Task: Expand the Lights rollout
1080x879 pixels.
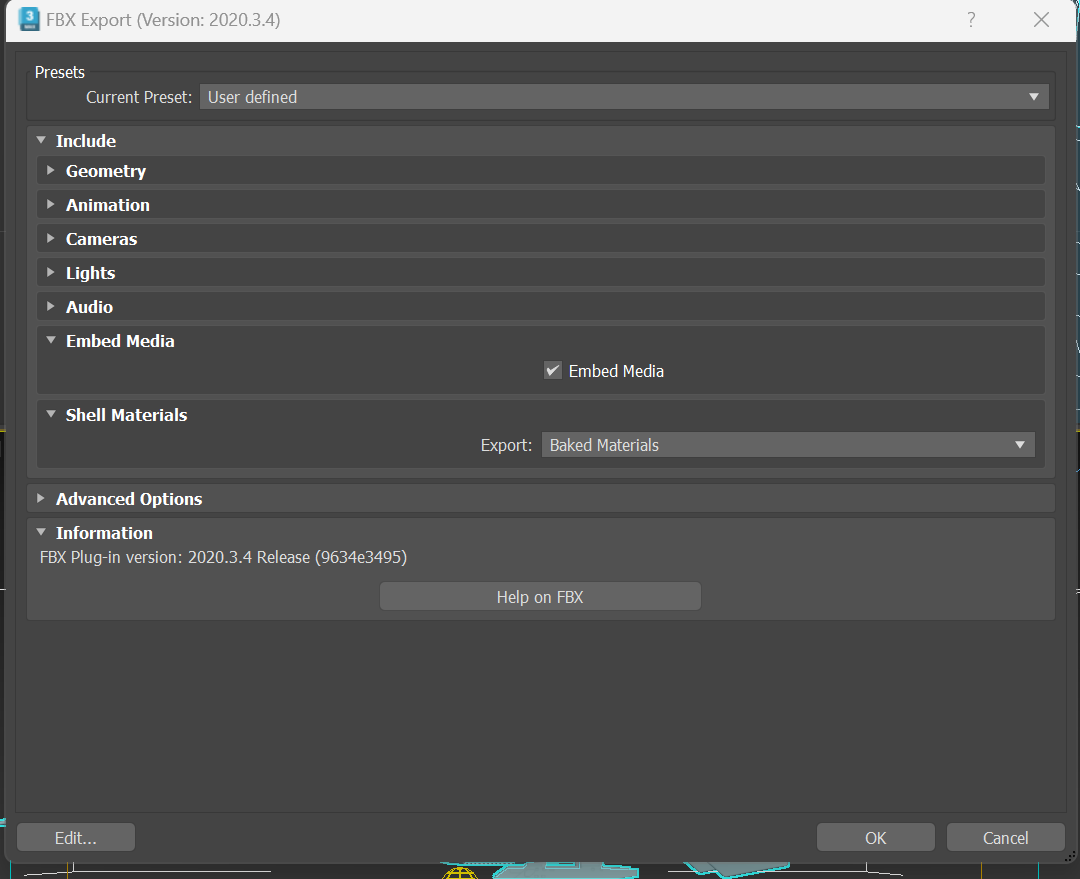Action: click(50, 272)
